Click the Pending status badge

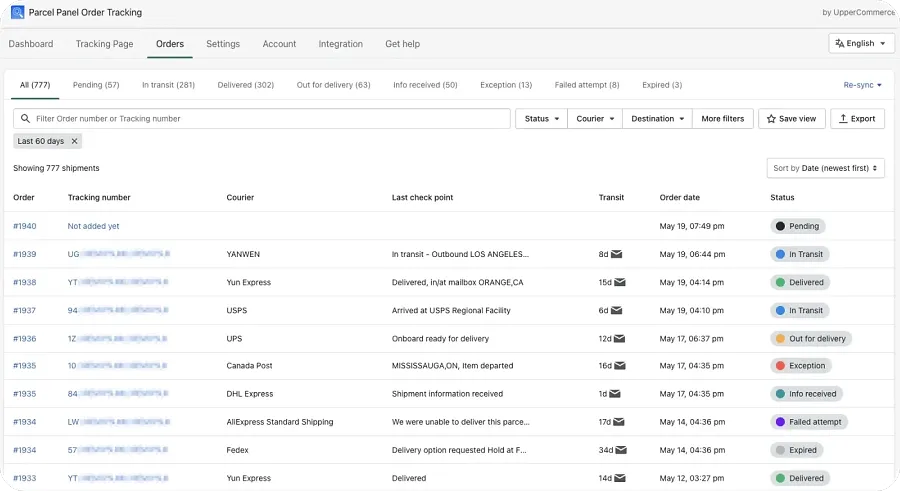[798, 226]
